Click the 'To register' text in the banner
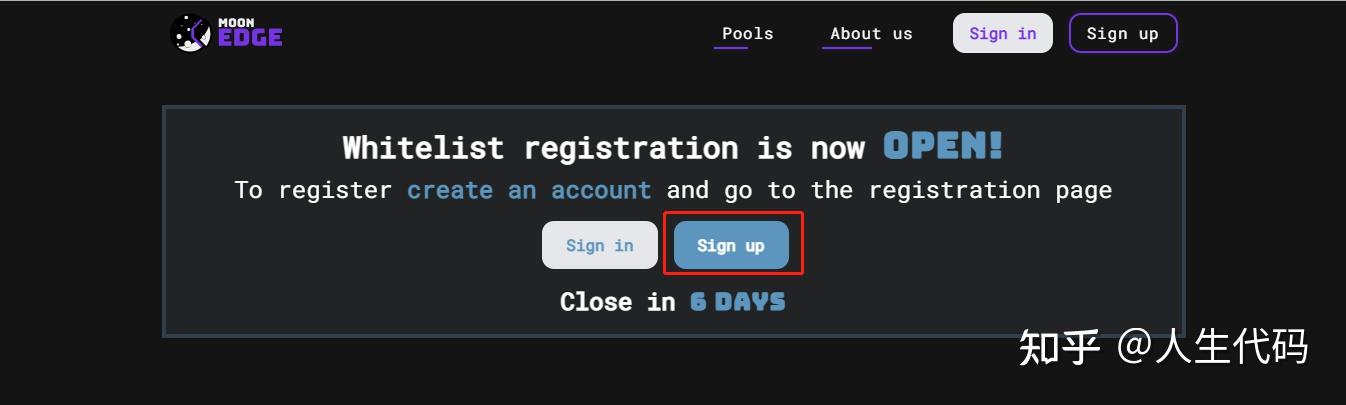This screenshot has width=1346, height=405. 313,190
